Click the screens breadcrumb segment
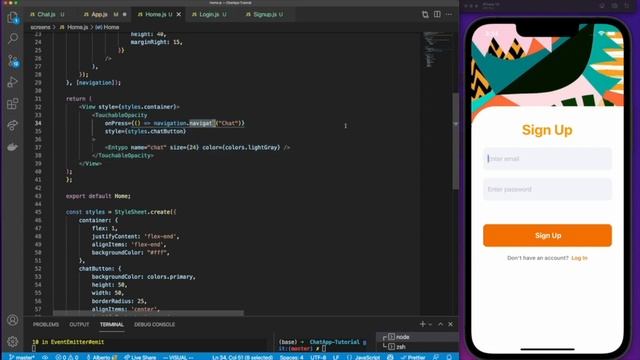Screen dimensions: 640x360 40,27
